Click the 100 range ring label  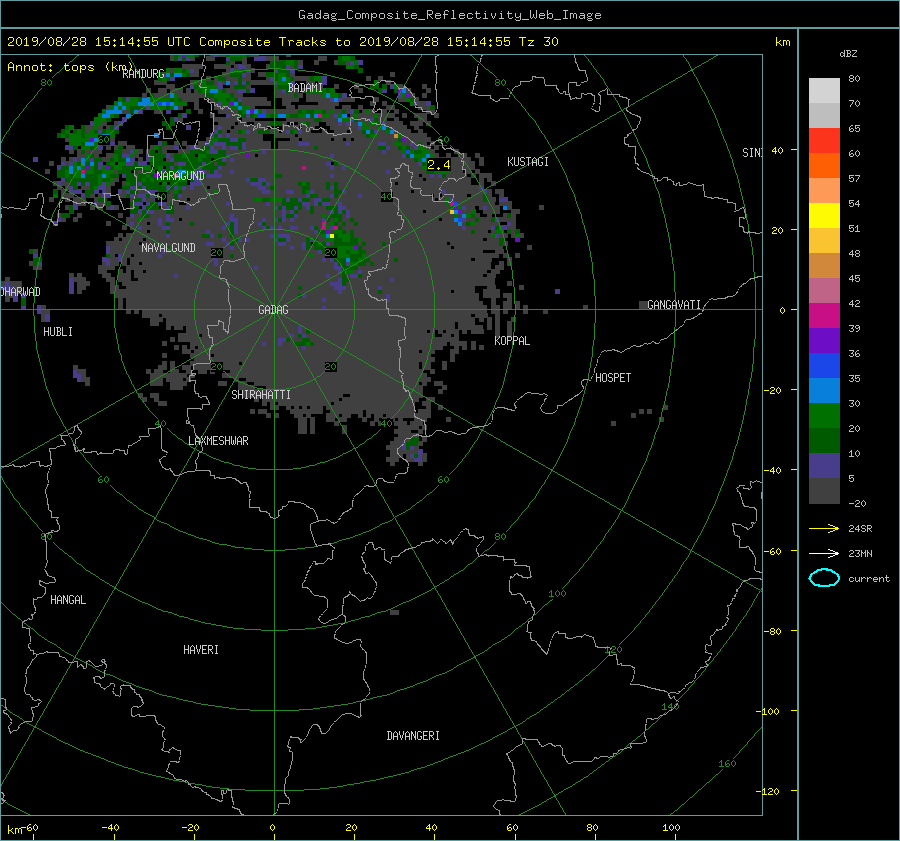tap(557, 594)
